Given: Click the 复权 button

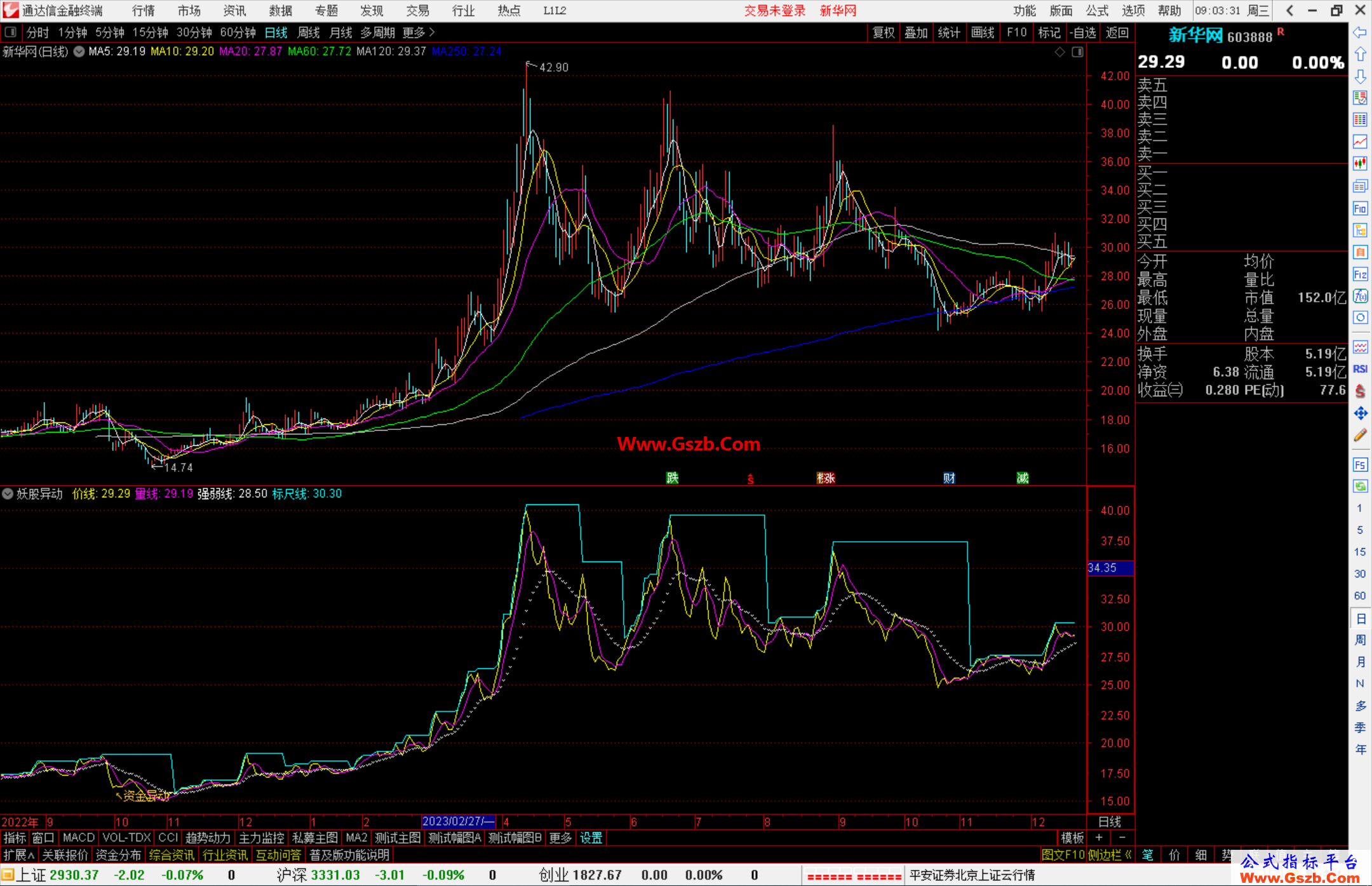Looking at the screenshot, I should click(883, 32).
